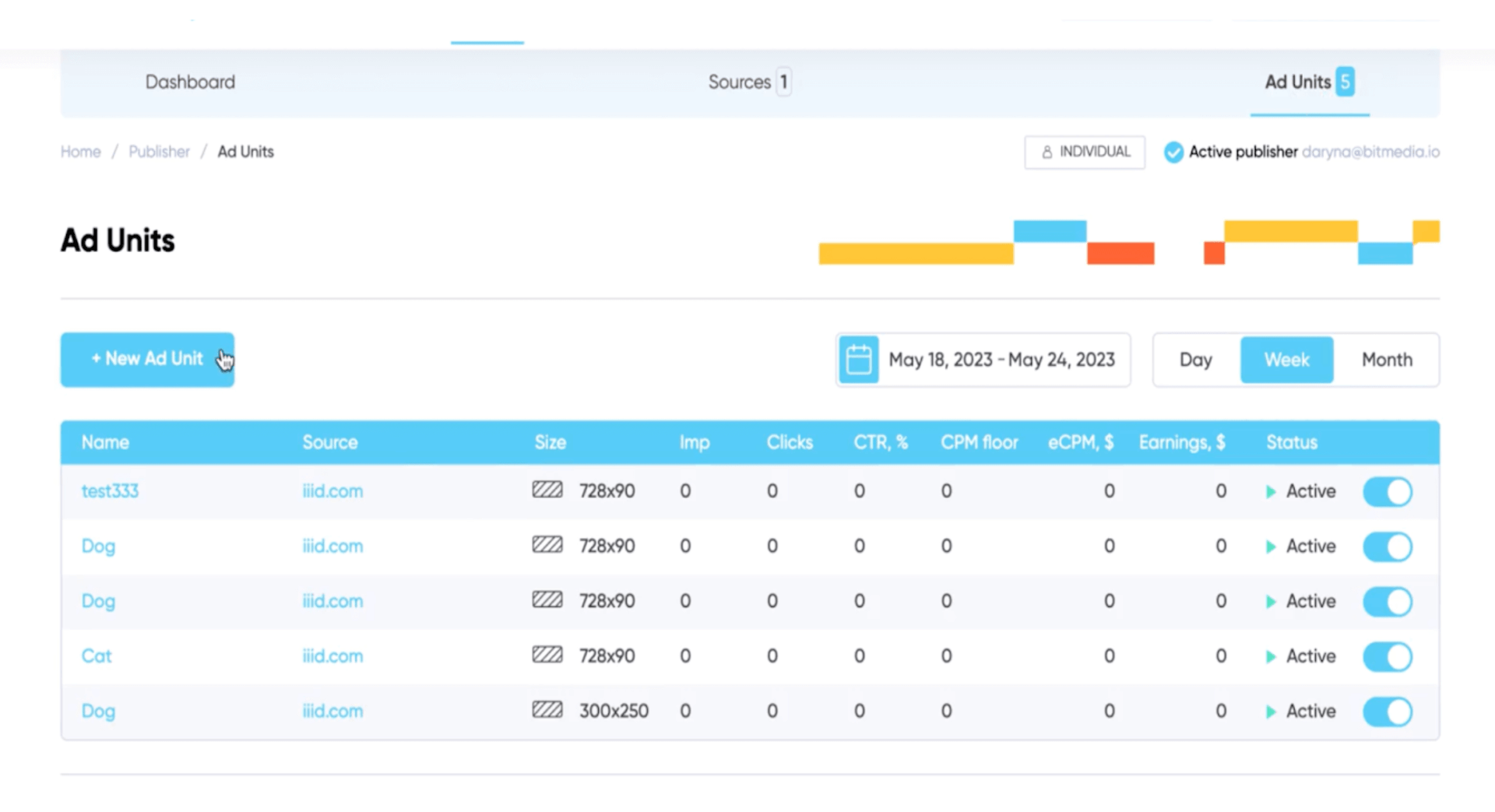Screen dimensions: 1495x812
Task: Click the green play icon for test333
Action: 1271,491
